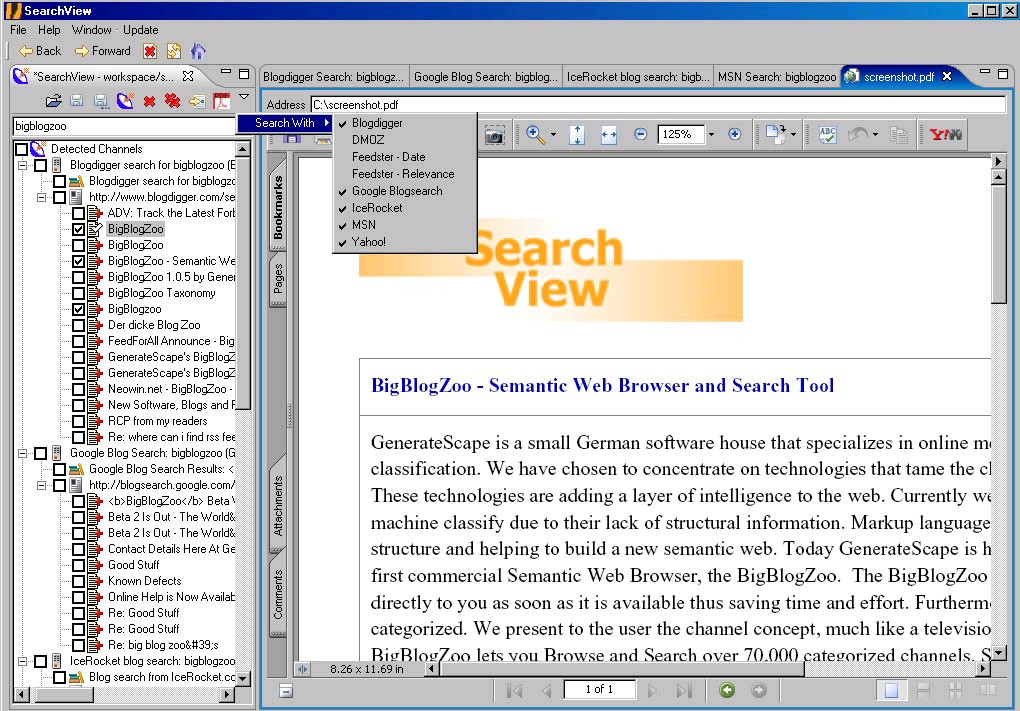Open the magnifier zoom tool dropdown arrow
Screen dimensions: 1020x711
click(x=553, y=135)
